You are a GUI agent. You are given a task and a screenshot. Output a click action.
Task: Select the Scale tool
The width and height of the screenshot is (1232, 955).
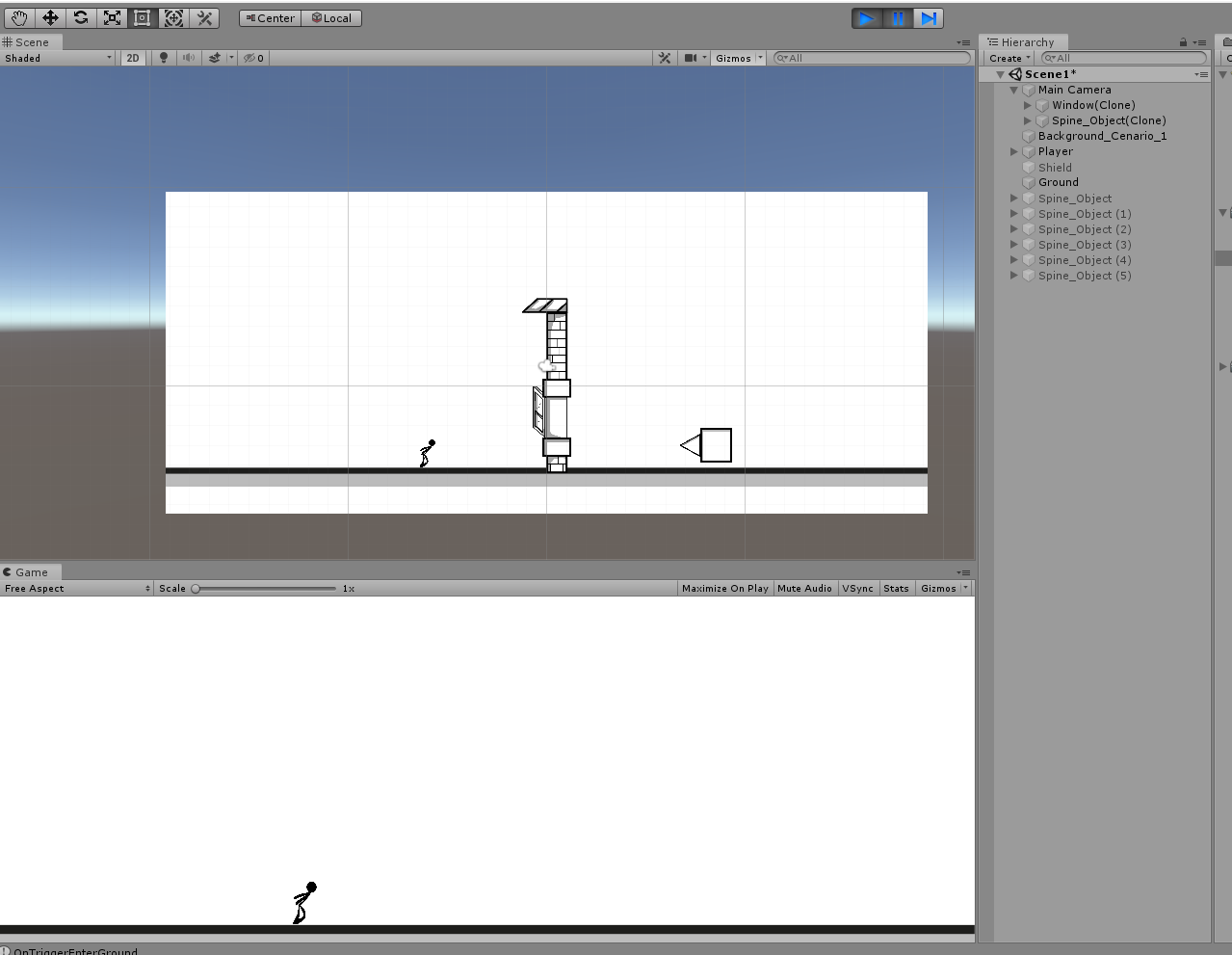[112, 18]
